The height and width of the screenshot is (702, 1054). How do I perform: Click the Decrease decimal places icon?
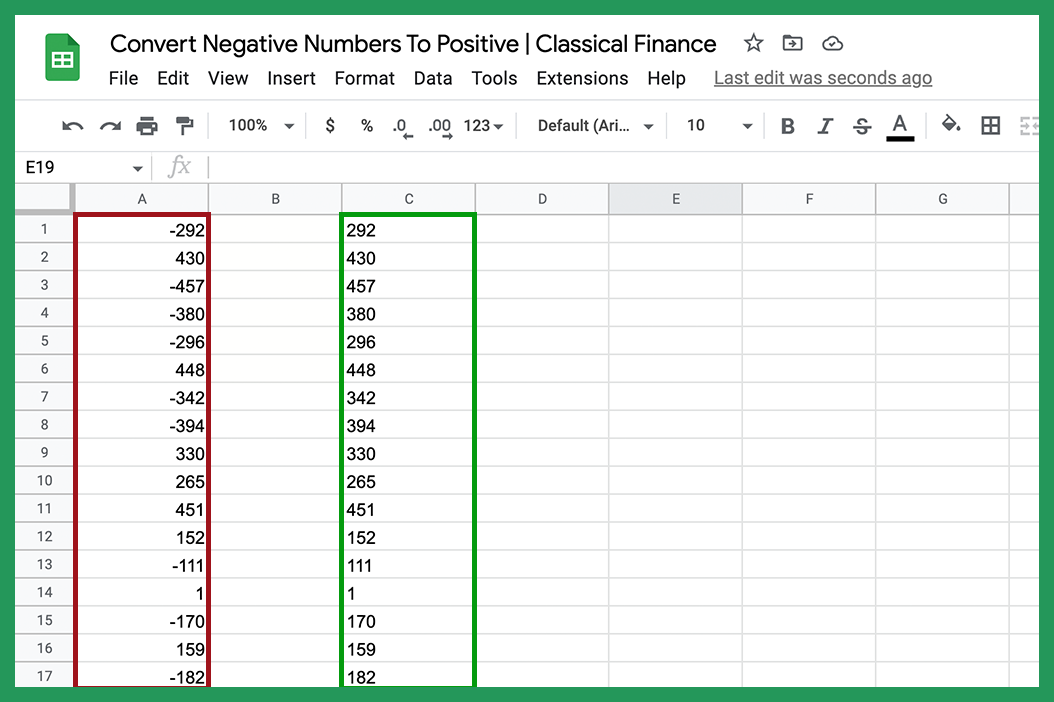[401, 125]
